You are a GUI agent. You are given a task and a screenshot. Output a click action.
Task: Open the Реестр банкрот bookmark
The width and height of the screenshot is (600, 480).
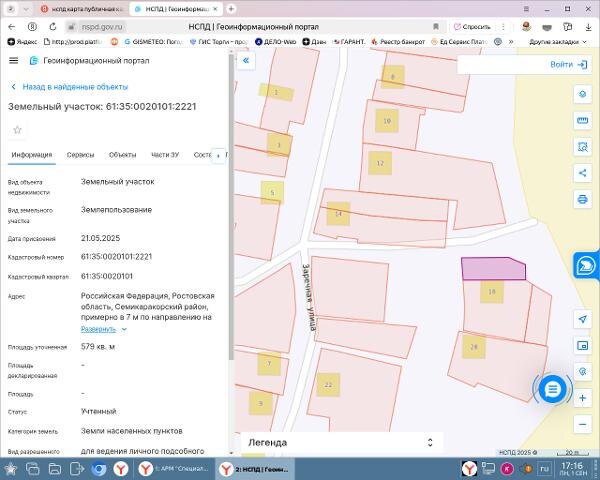(x=398, y=42)
